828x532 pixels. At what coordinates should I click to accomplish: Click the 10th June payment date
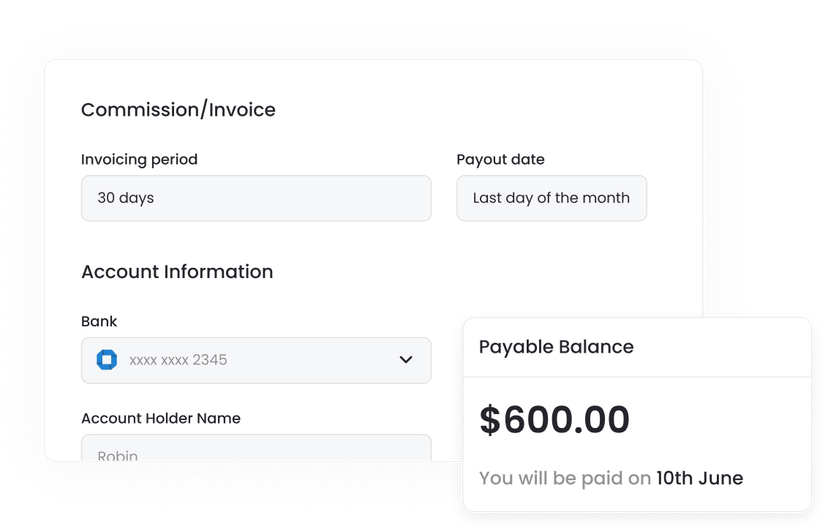(699, 478)
